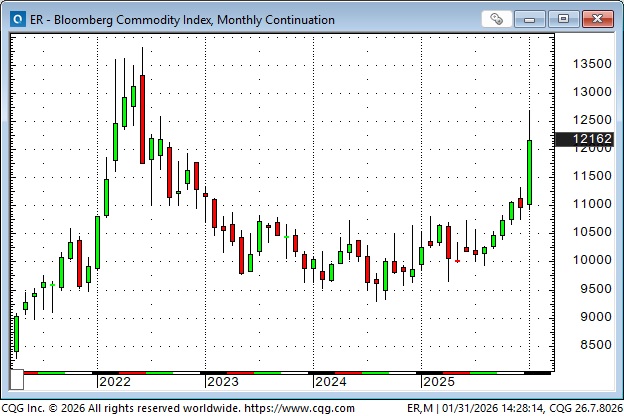Click the 2022 year label on time axis

115,382
